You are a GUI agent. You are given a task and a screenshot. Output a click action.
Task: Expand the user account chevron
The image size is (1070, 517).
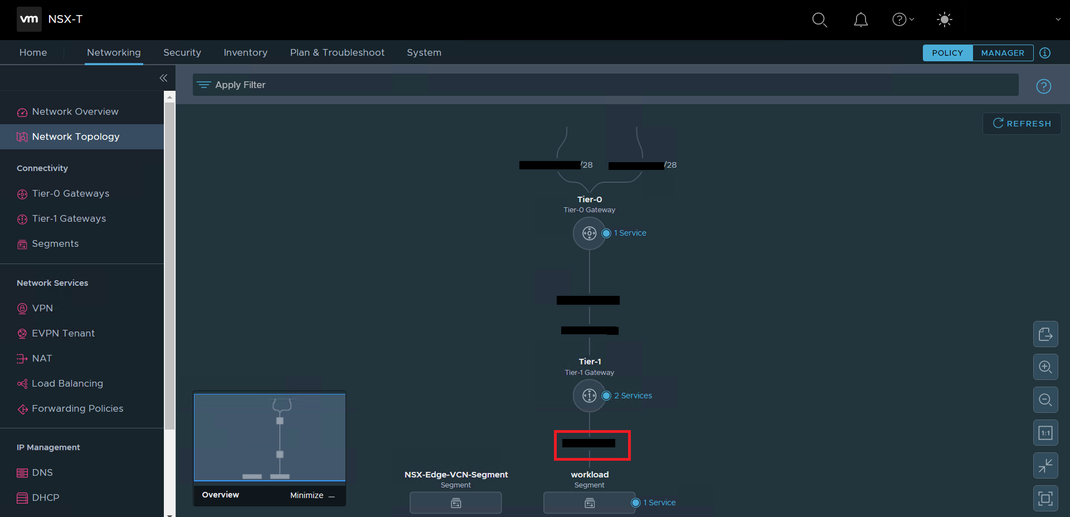[x=1058, y=20]
